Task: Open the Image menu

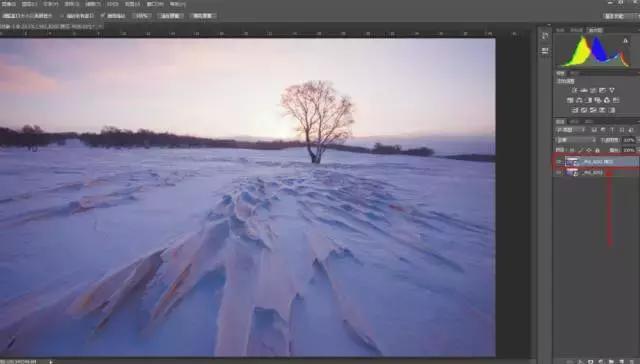Action: click(8, 4)
